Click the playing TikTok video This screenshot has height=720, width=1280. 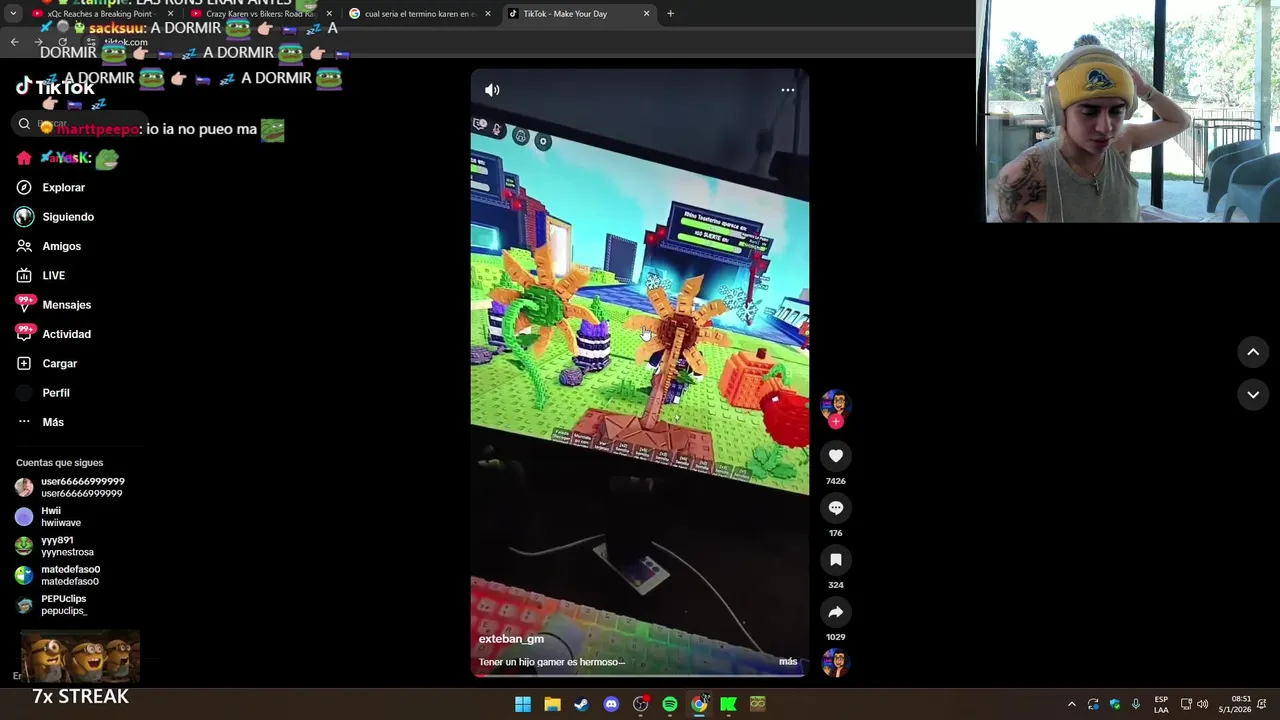(x=640, y=373)
